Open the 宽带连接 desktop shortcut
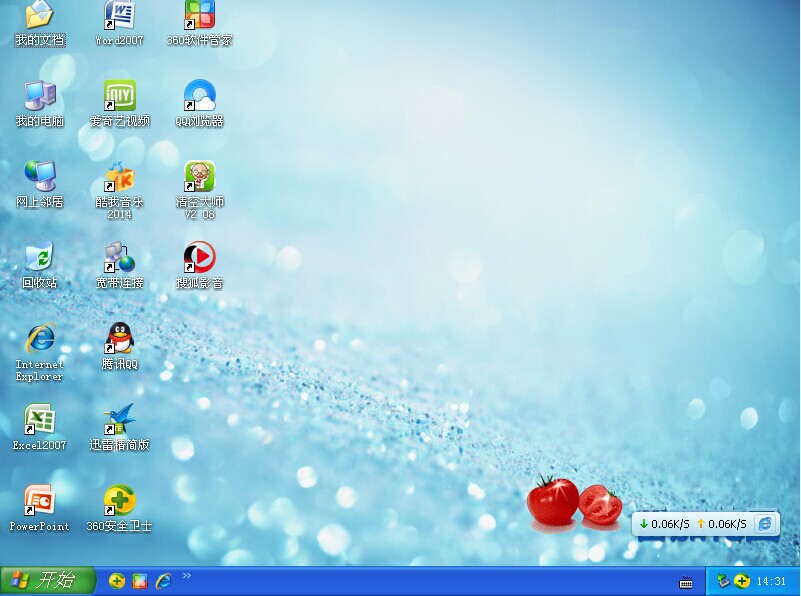 (x=120, y=259)
